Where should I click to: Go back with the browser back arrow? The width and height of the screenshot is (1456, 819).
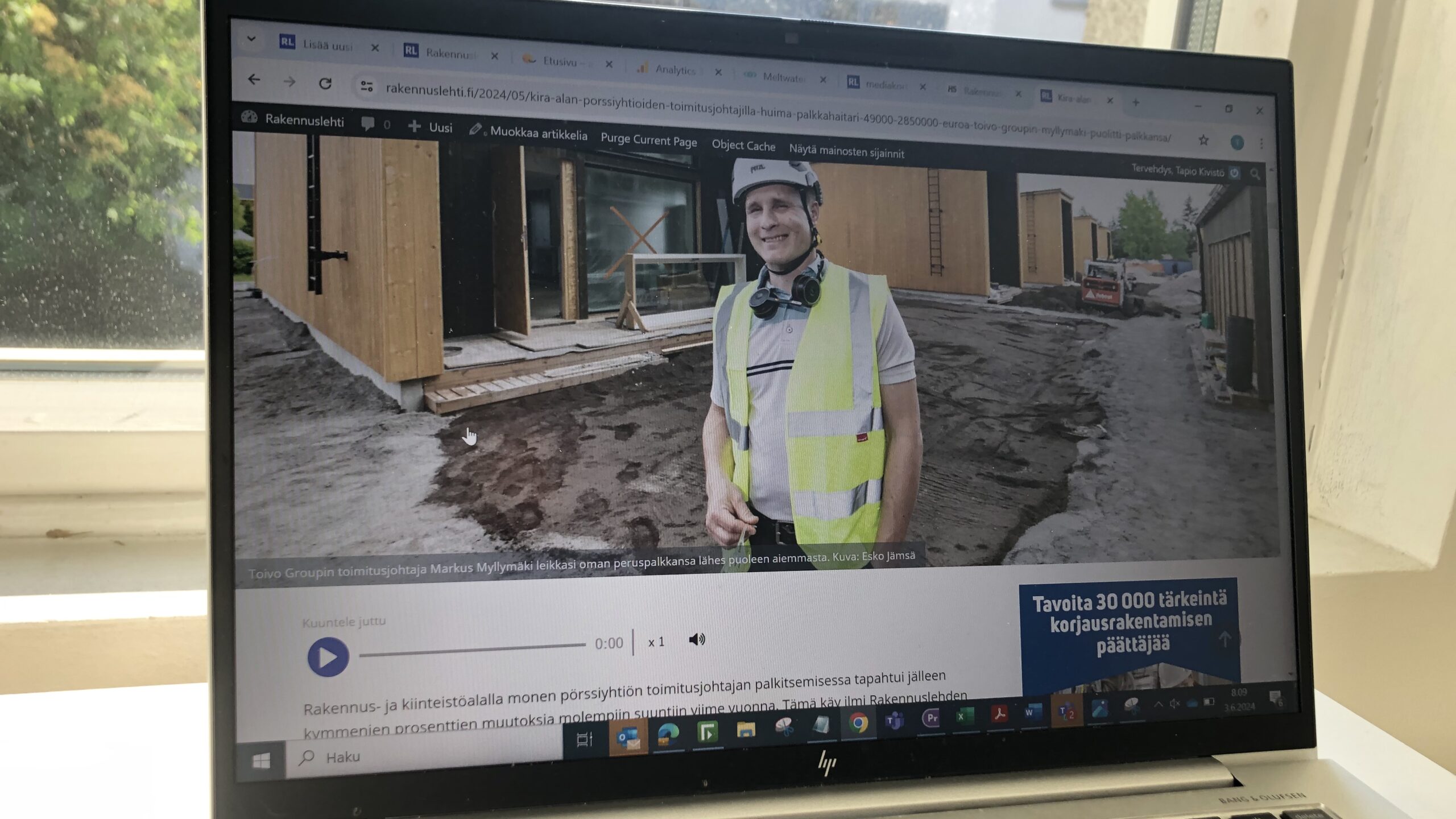tap(254, 80)
